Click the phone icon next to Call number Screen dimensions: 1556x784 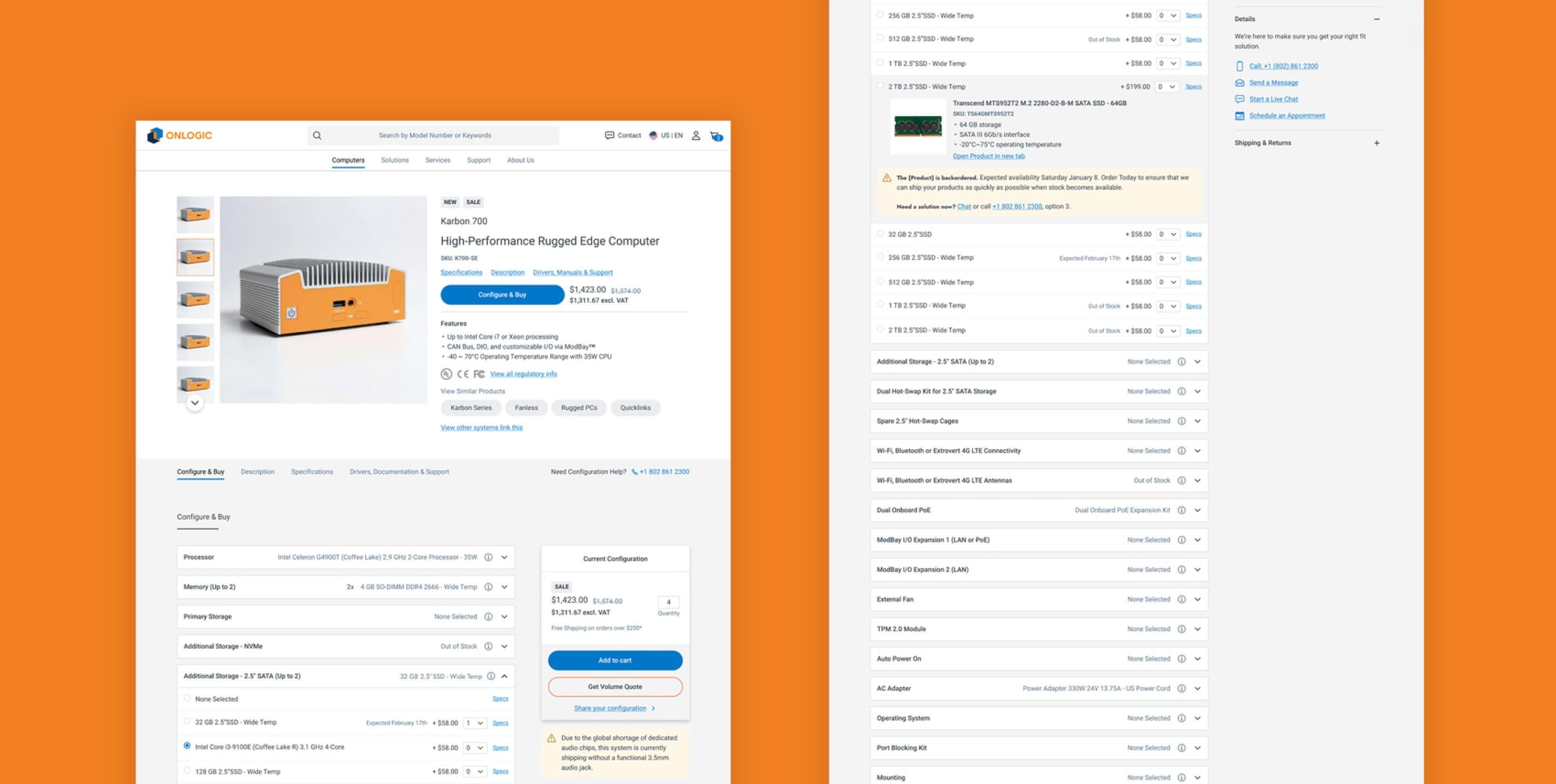[x=1240, y=66]
